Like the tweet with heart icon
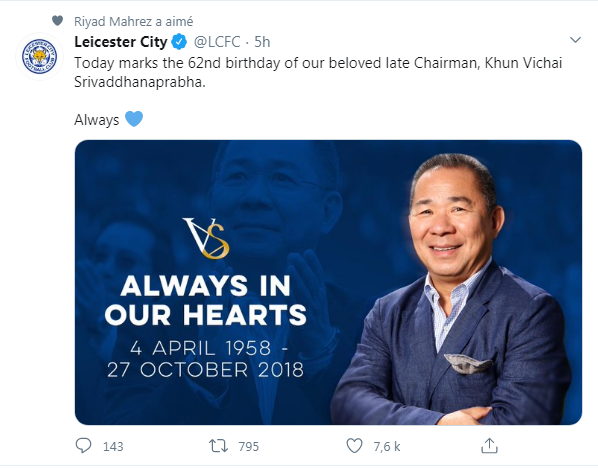598x468 pixels. (354, 445)
